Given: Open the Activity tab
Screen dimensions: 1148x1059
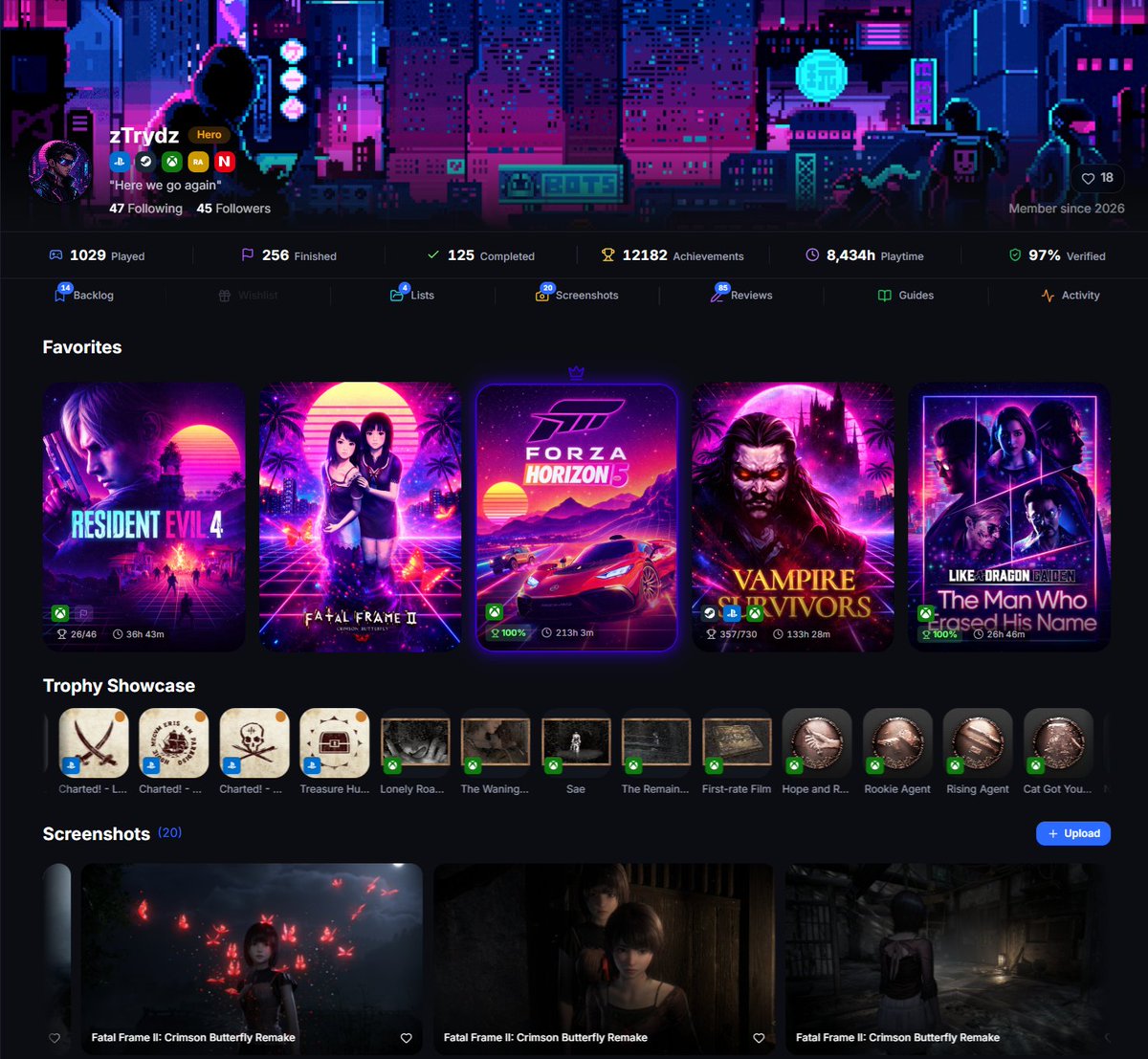Looking at the screenshot, I should pos(1071,296).
